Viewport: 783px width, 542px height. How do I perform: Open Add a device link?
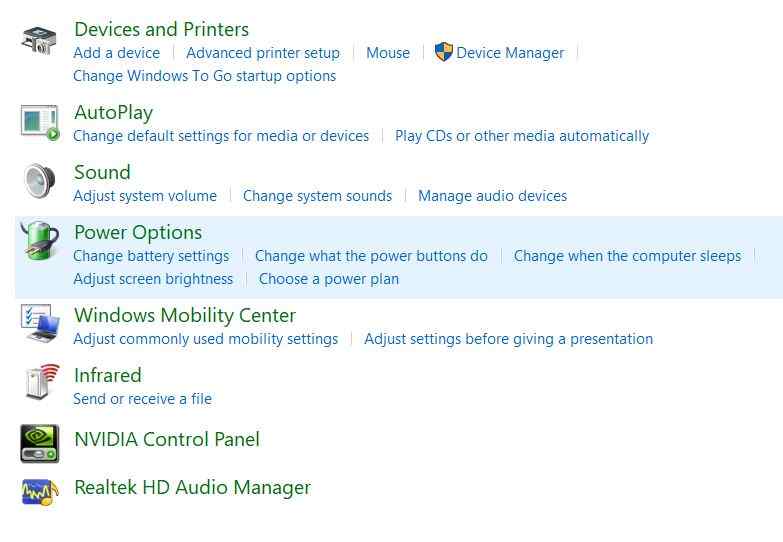click(x=116, y=53)
